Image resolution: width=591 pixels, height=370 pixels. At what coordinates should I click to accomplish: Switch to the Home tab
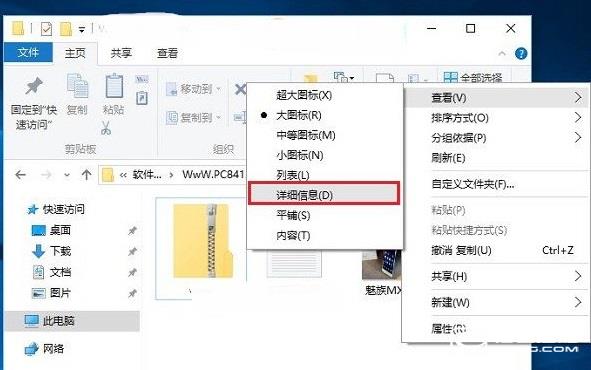click(75, 53)
